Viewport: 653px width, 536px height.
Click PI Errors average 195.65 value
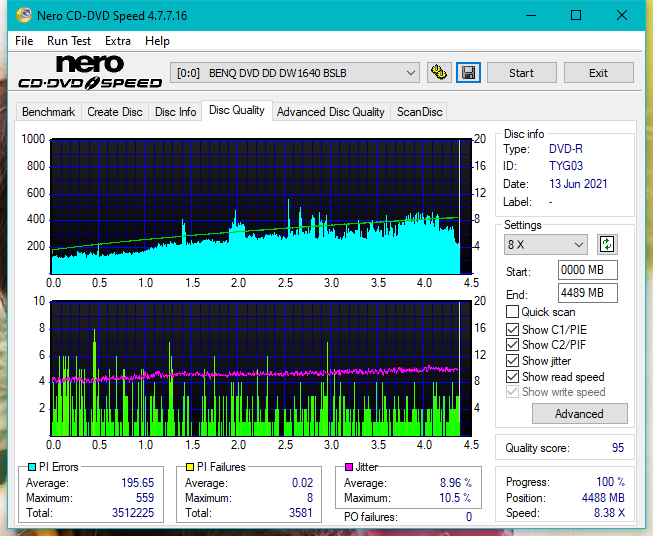coord(137,483)
